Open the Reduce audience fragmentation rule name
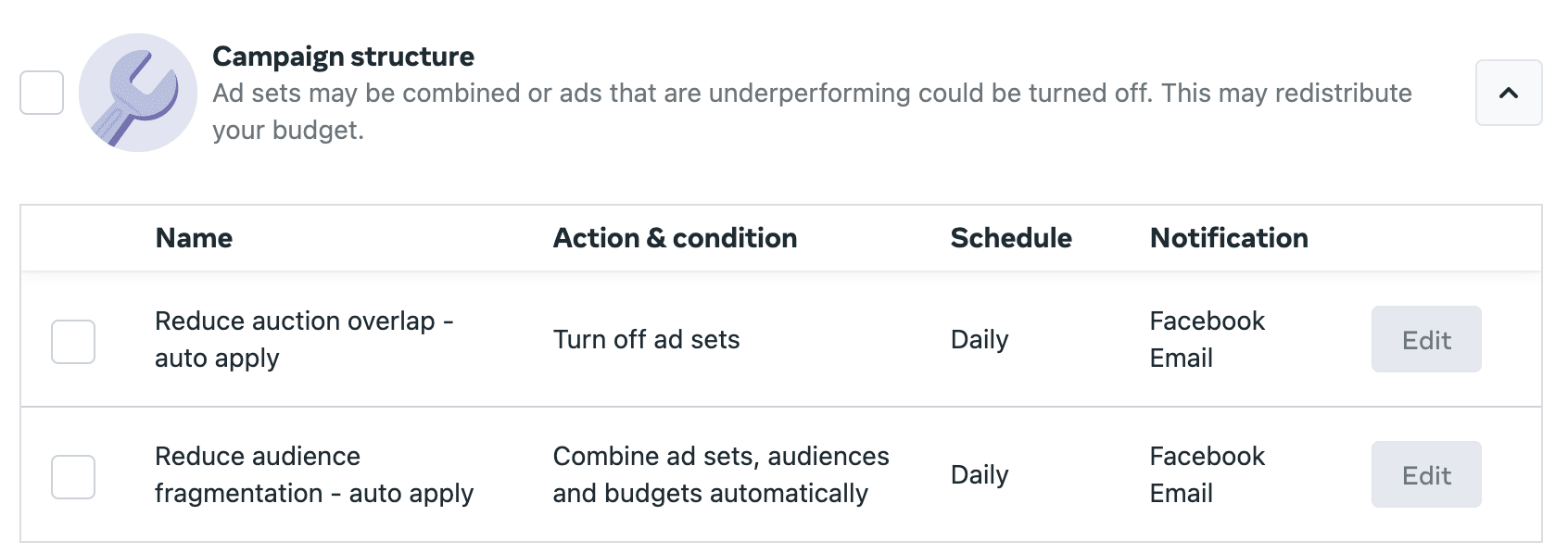 315,474
